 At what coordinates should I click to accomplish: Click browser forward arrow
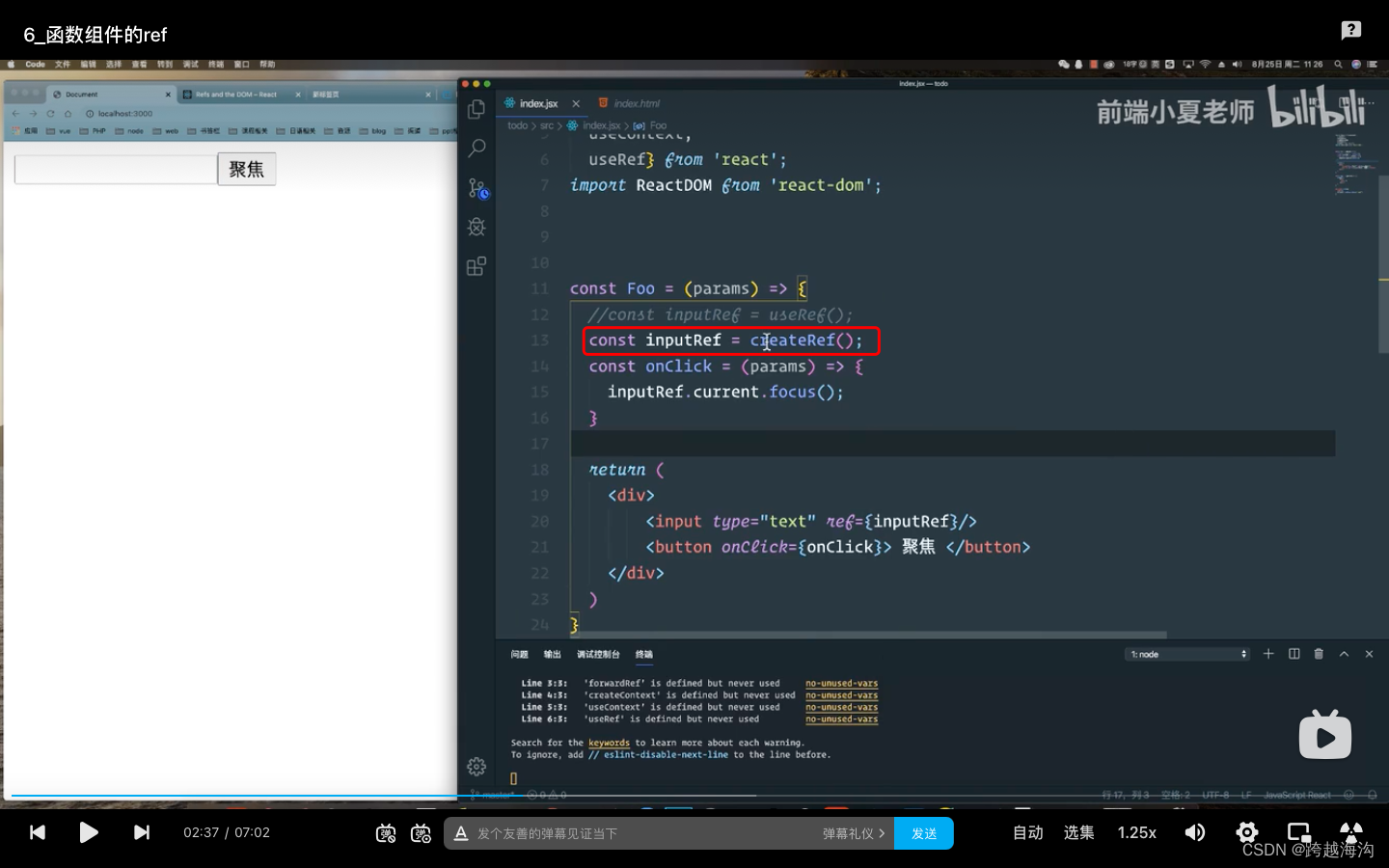point(33,113)
